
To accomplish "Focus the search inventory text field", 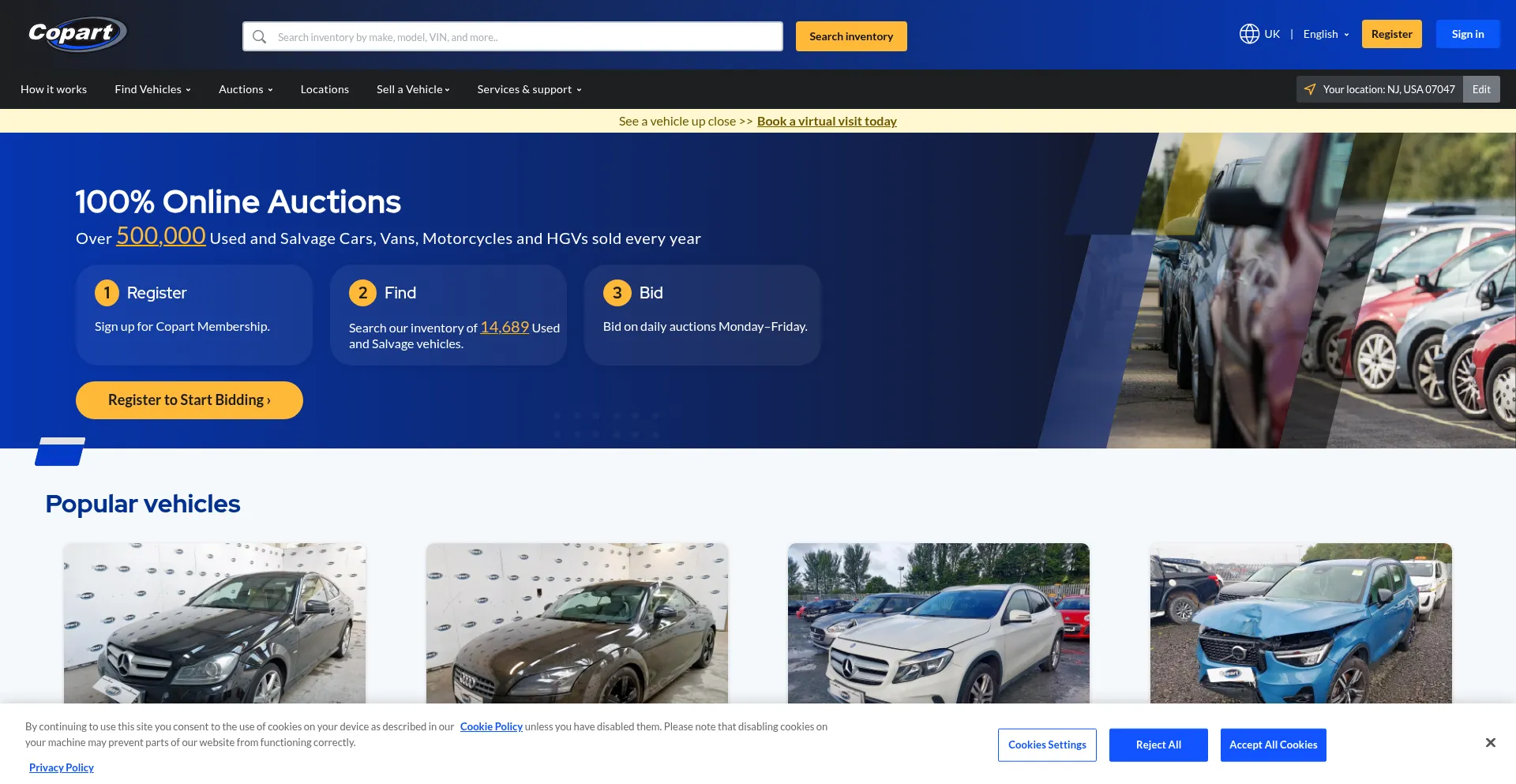I will [x=525, y=37].
